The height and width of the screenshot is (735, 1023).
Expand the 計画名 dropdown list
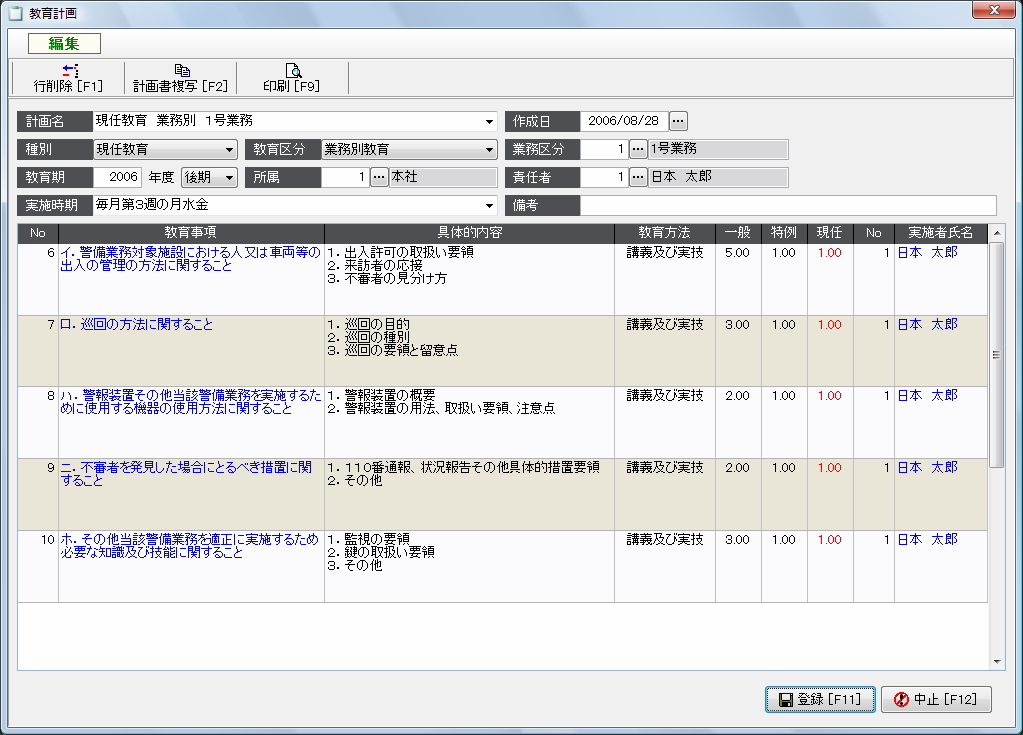point(489,122)
